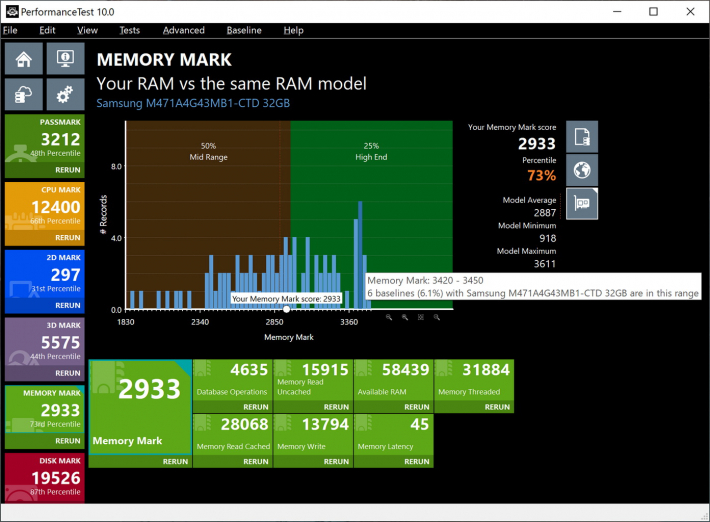
Task: Click the document report icon beside score
Action: [582, 136]
